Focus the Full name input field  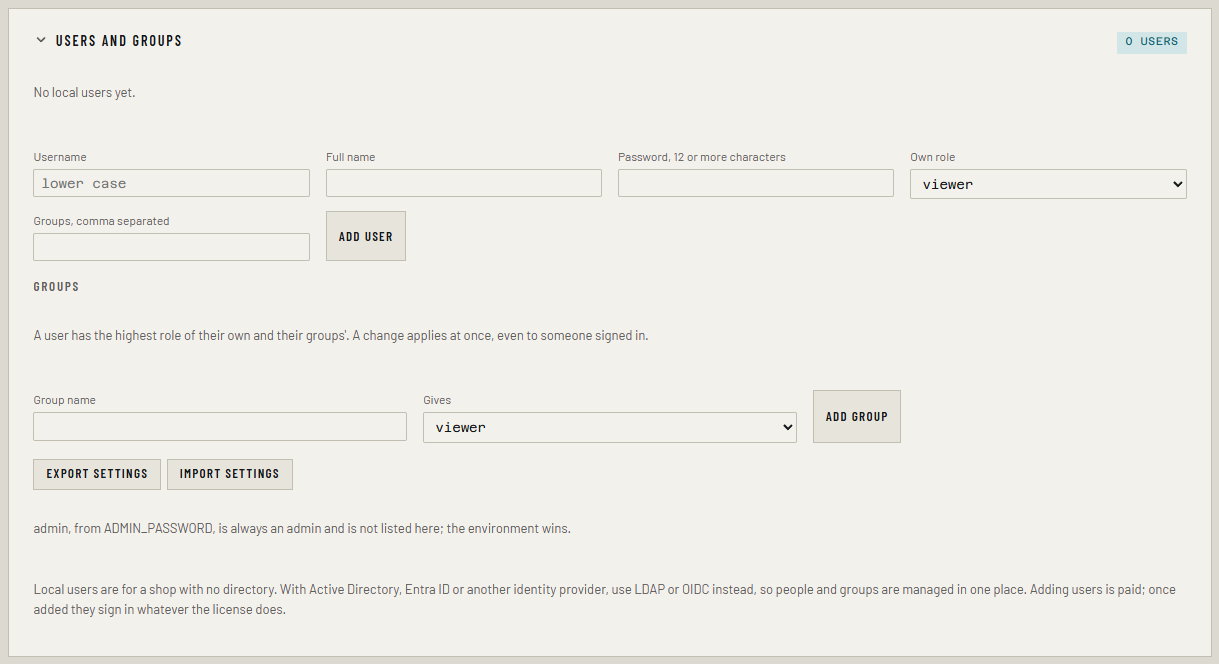(464, 183)
